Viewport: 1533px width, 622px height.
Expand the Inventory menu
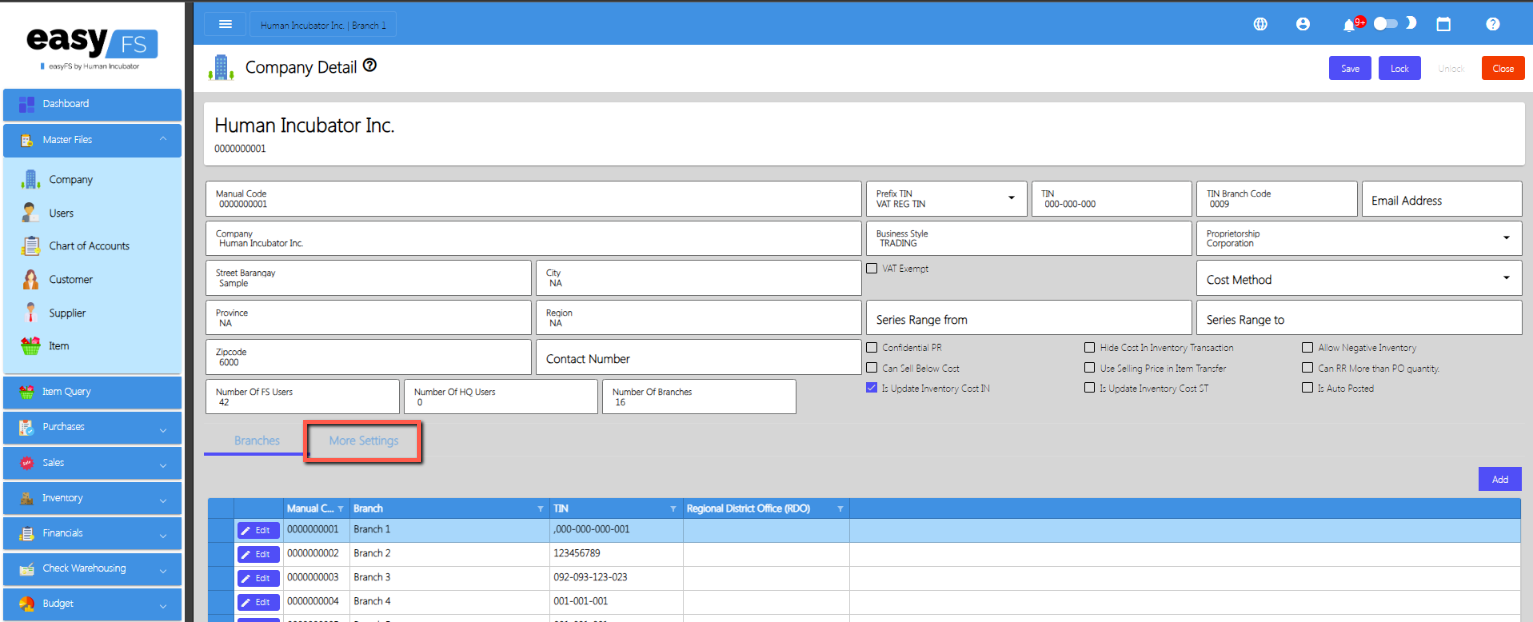click(x=92, y=498)
